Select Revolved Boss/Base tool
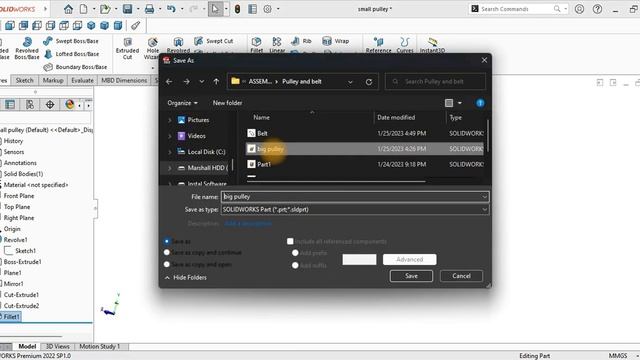This screenshot has width=640, height=360. click(x=27, y=48)
